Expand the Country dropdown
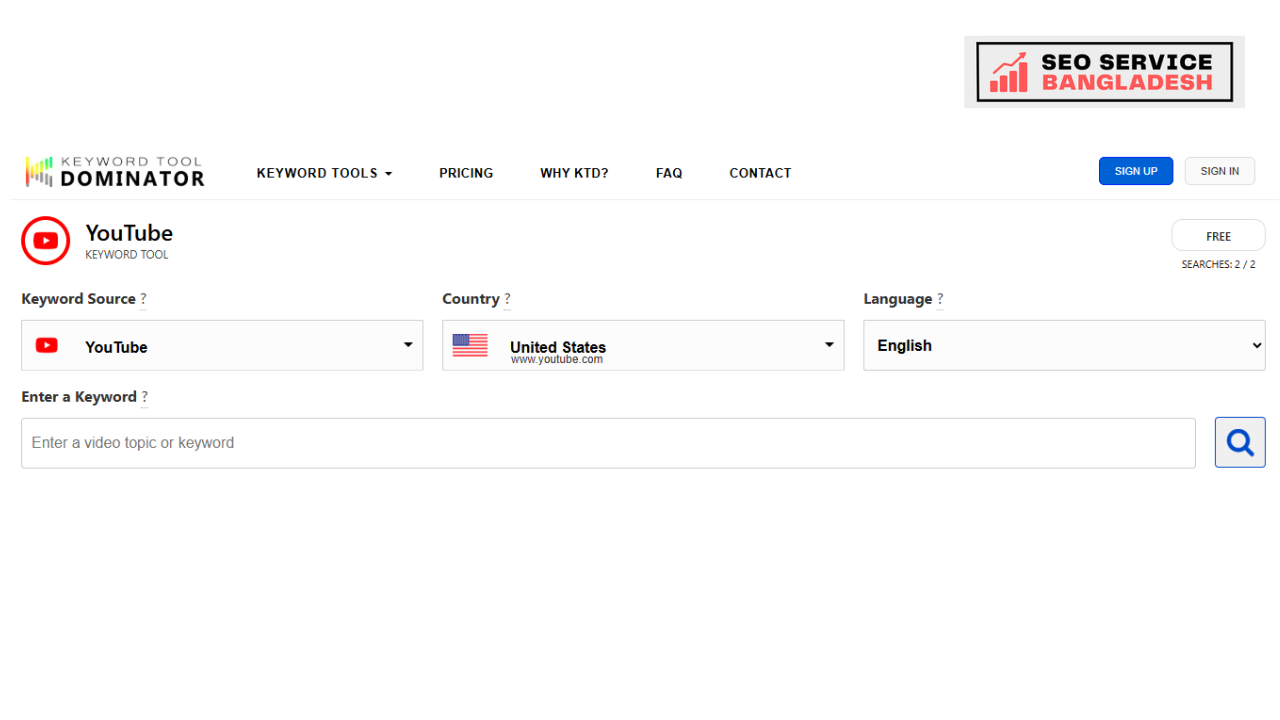Viewport: 1280px width, 720px height. tap(643, 345)
